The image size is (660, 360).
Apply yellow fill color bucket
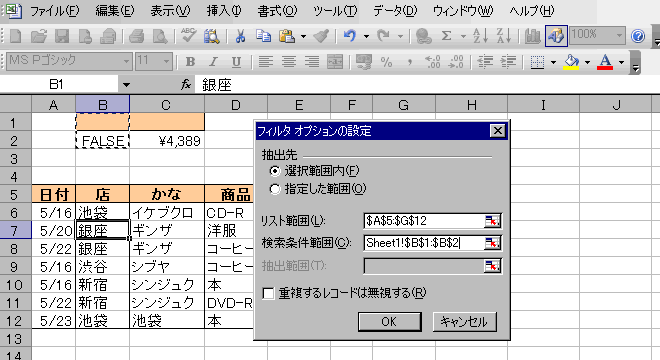tap(571, 62)
